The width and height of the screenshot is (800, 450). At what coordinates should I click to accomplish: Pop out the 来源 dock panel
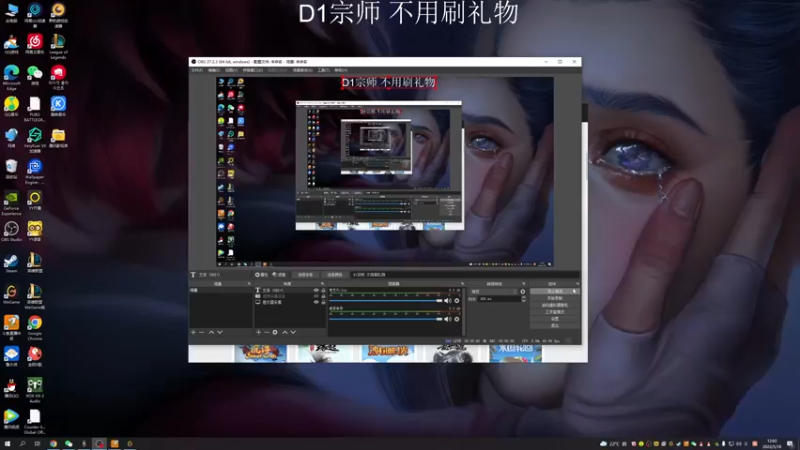coord(322,284)
